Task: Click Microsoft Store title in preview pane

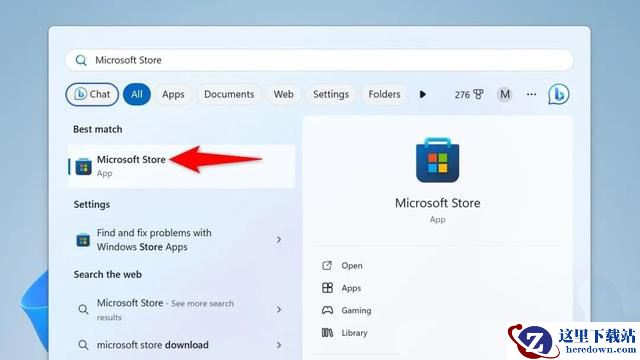Action: pos(438,203)
